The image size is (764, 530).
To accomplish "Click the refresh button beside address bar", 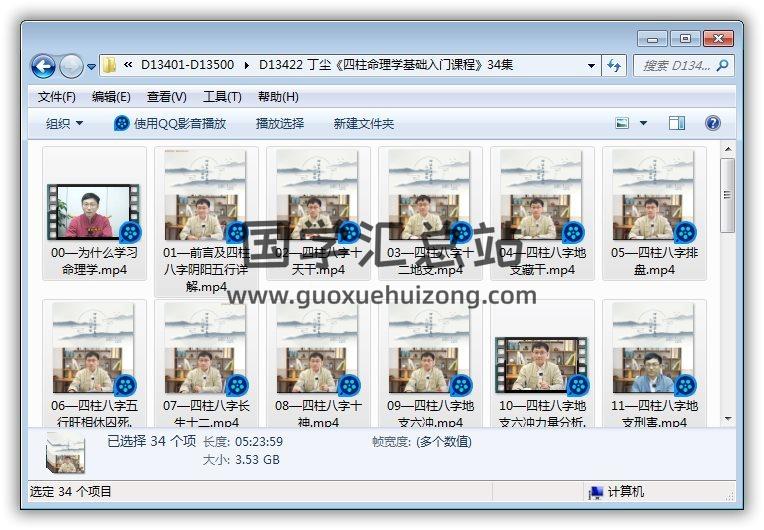I will coord(613,65).
